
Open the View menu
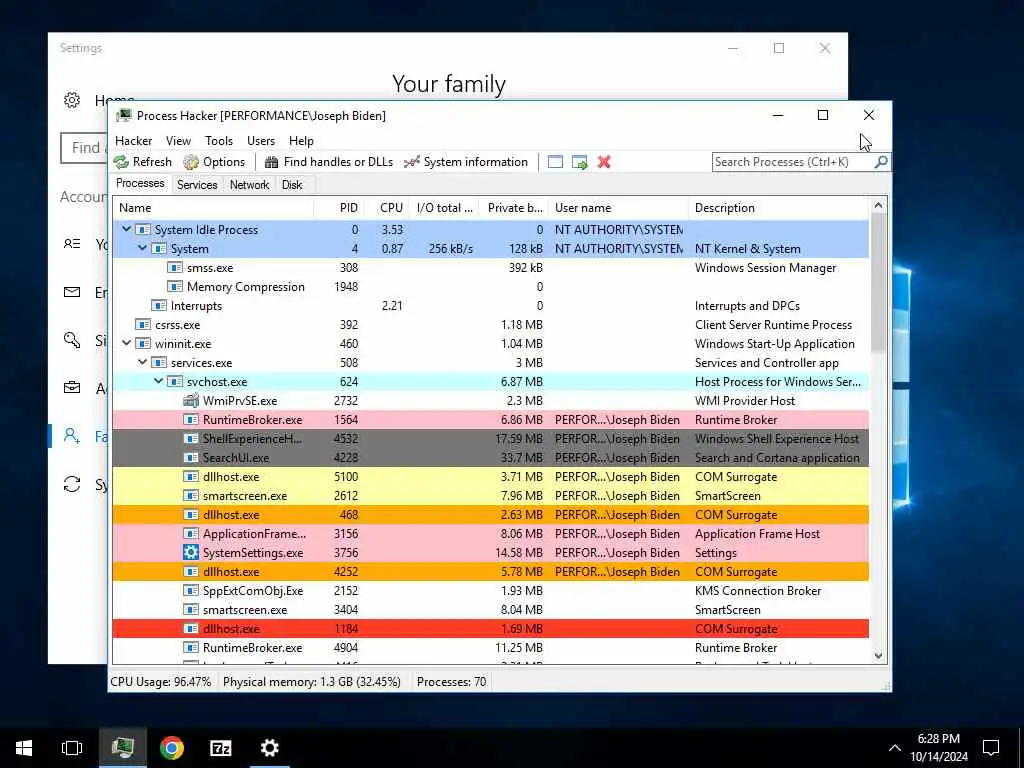click(178, 140)
